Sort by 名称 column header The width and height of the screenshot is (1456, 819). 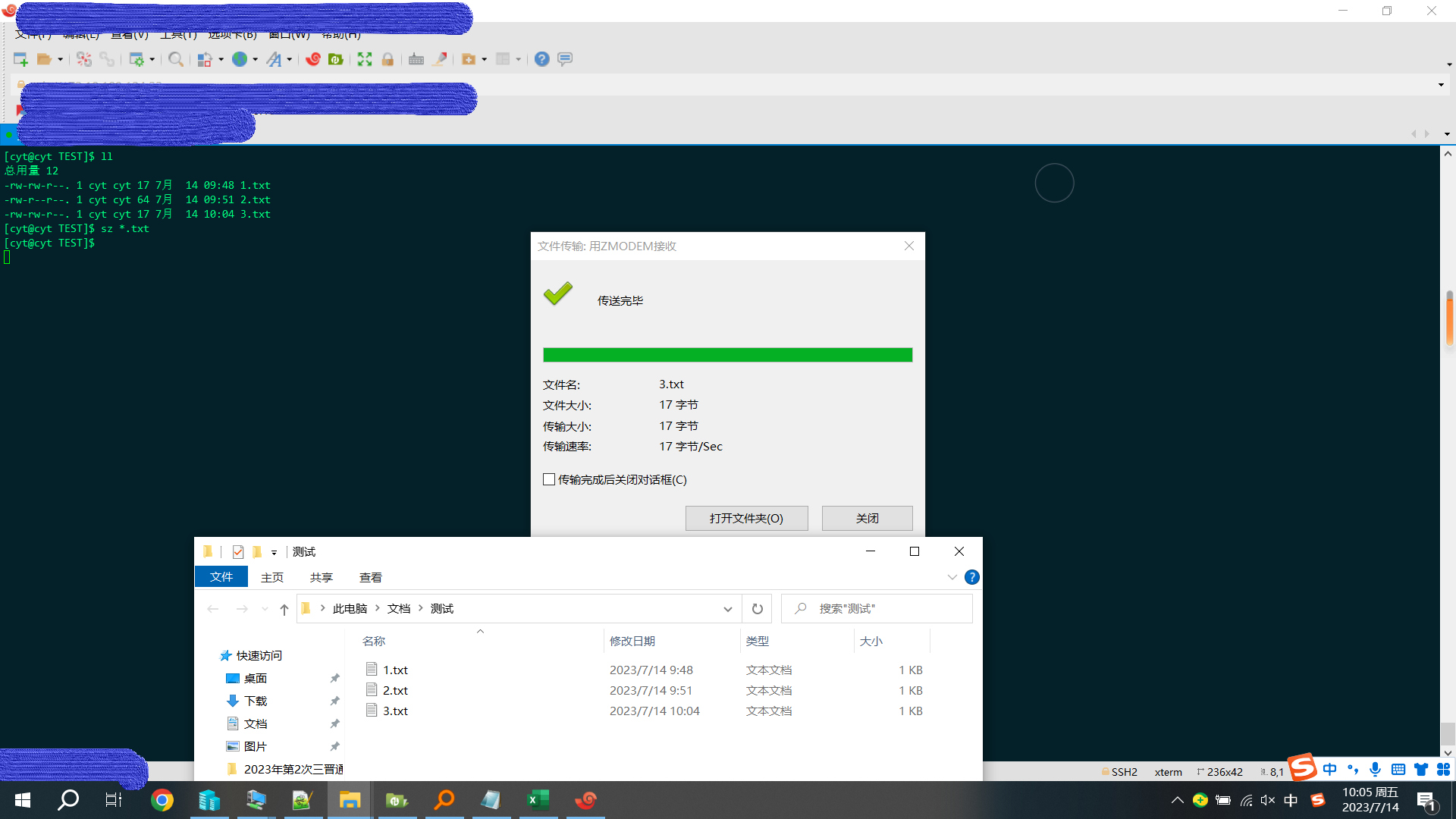[x=479, y=642]
